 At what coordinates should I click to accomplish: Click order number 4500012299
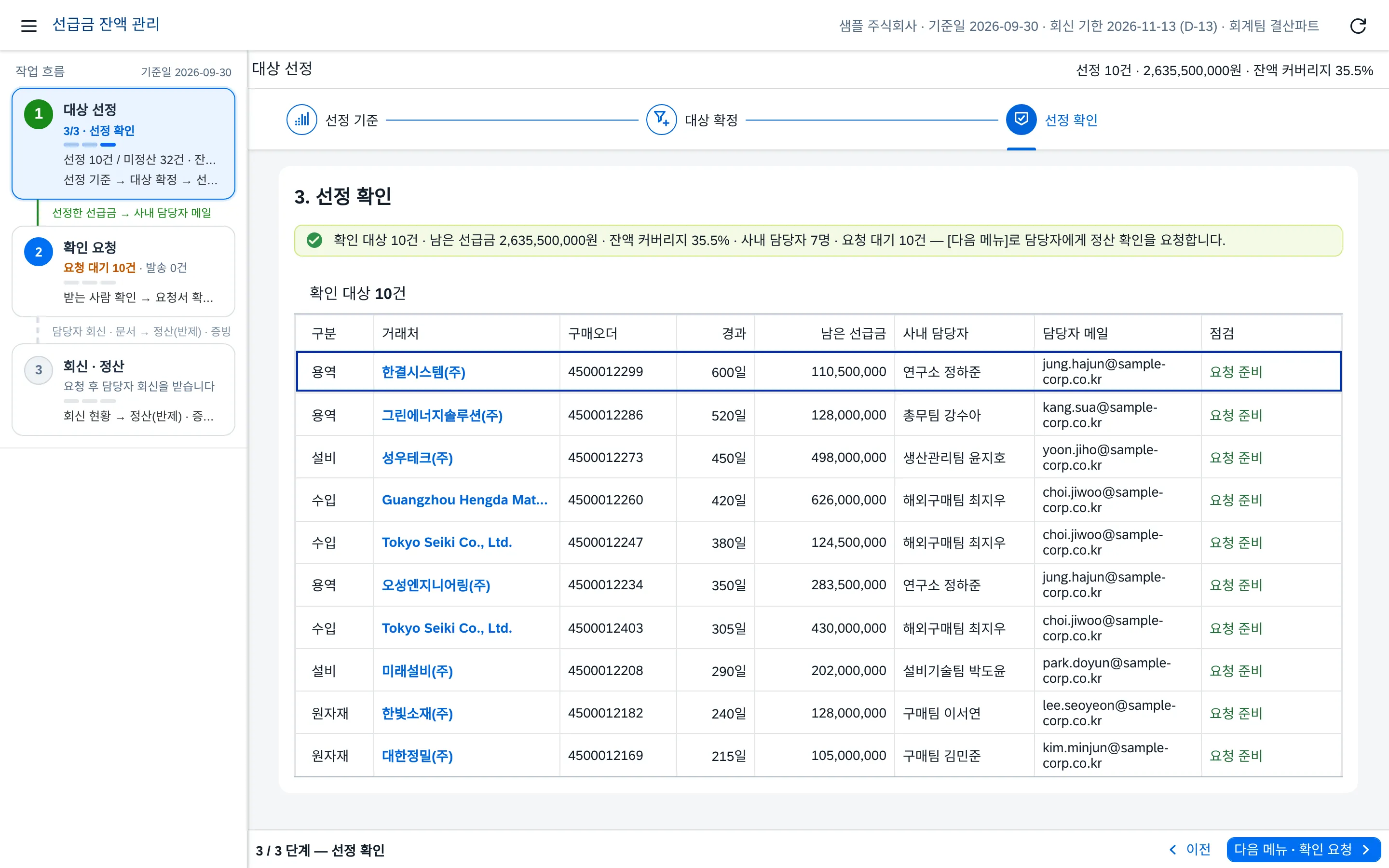click(605, 372)
